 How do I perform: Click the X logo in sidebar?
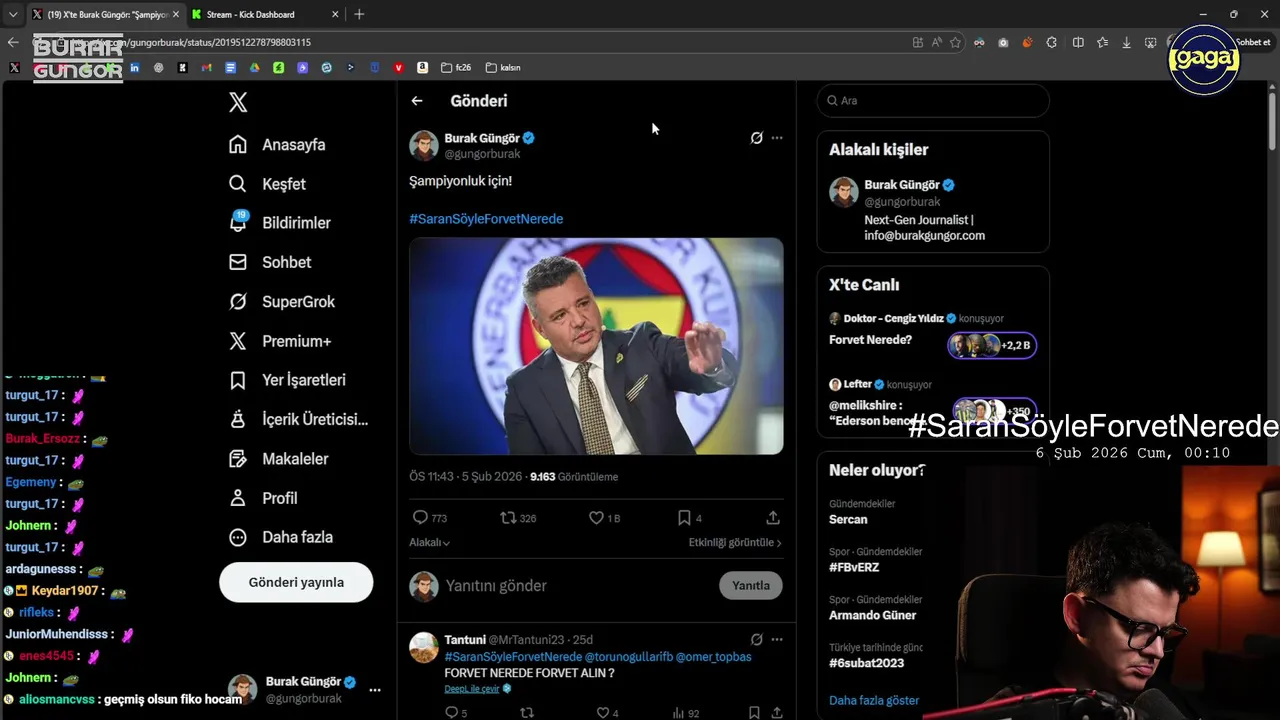[238, 102]
